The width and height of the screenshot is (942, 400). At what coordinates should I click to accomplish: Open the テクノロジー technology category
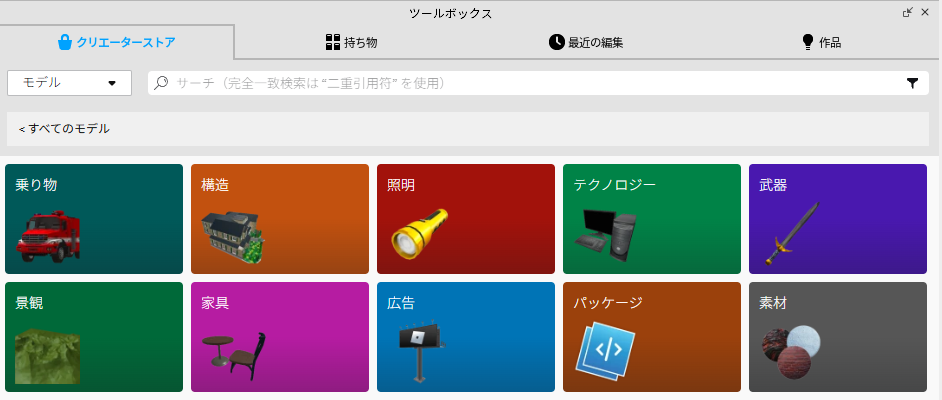point(652,219)
